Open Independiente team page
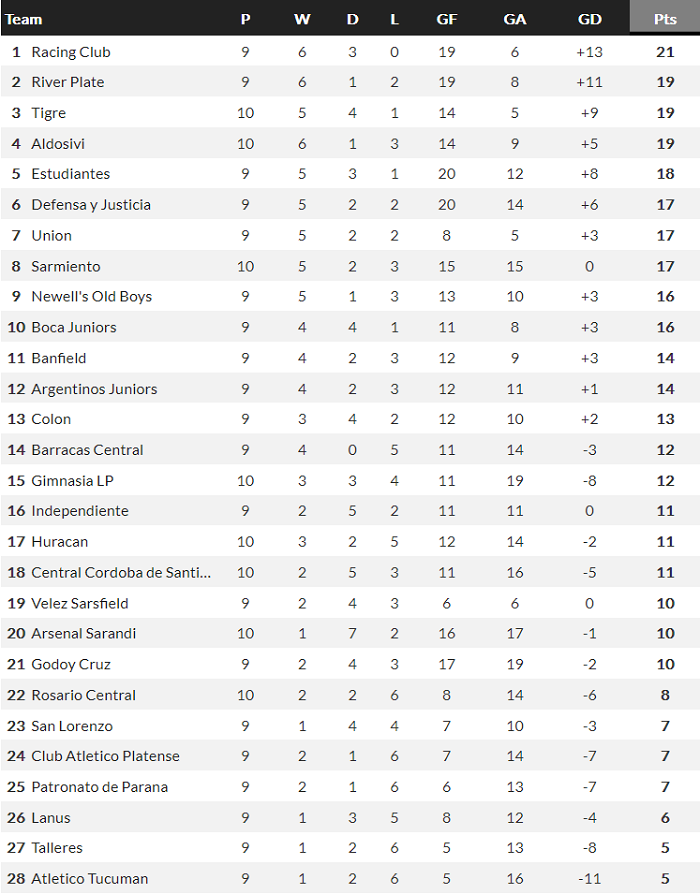 (80, 511)
